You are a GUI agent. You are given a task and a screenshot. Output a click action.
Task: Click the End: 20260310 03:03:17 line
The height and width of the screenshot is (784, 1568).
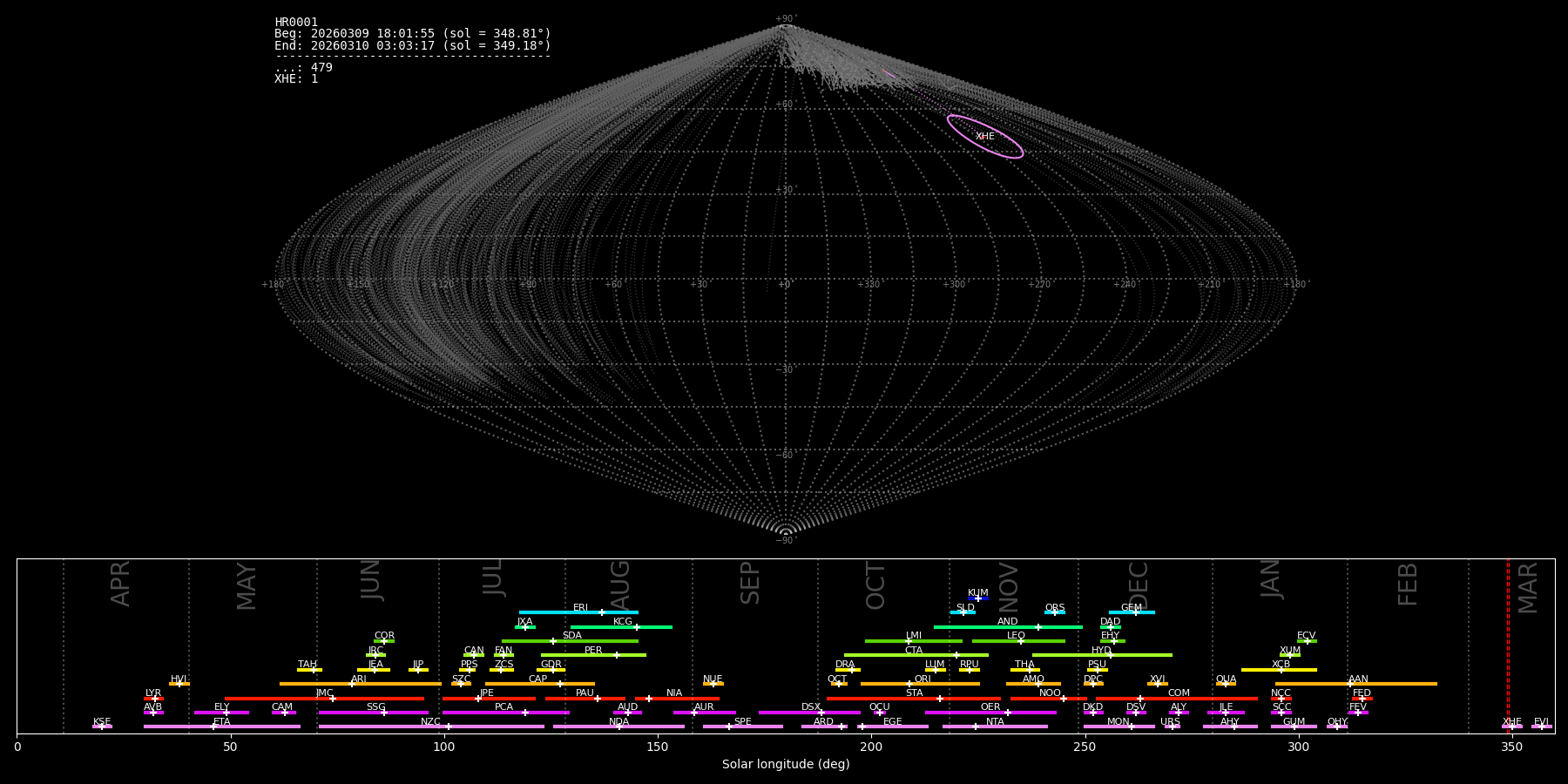(413, 45)
